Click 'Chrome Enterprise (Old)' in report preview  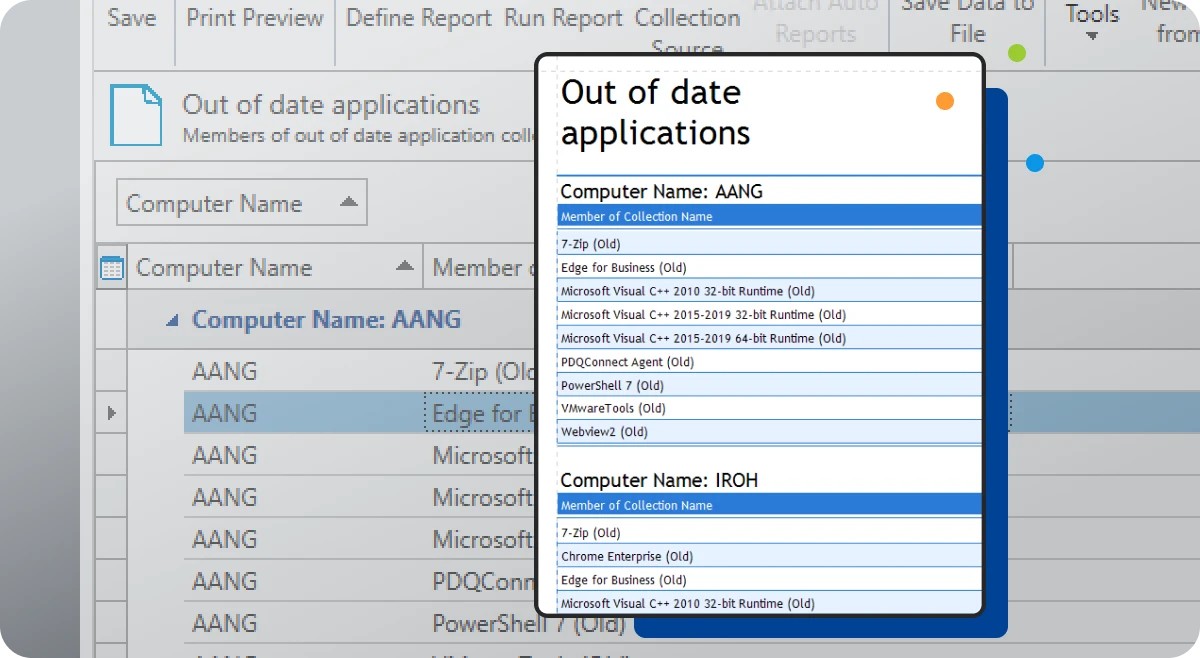(x=627, y=556)
